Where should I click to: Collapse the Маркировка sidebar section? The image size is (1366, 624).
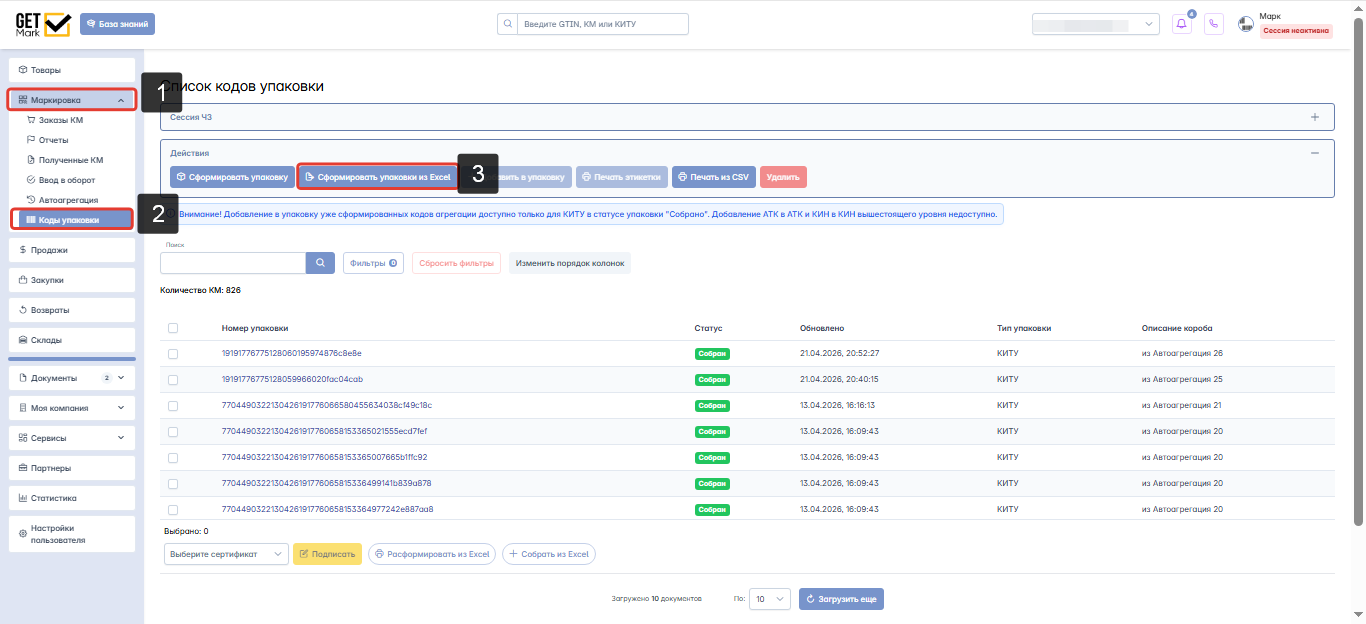72,100
